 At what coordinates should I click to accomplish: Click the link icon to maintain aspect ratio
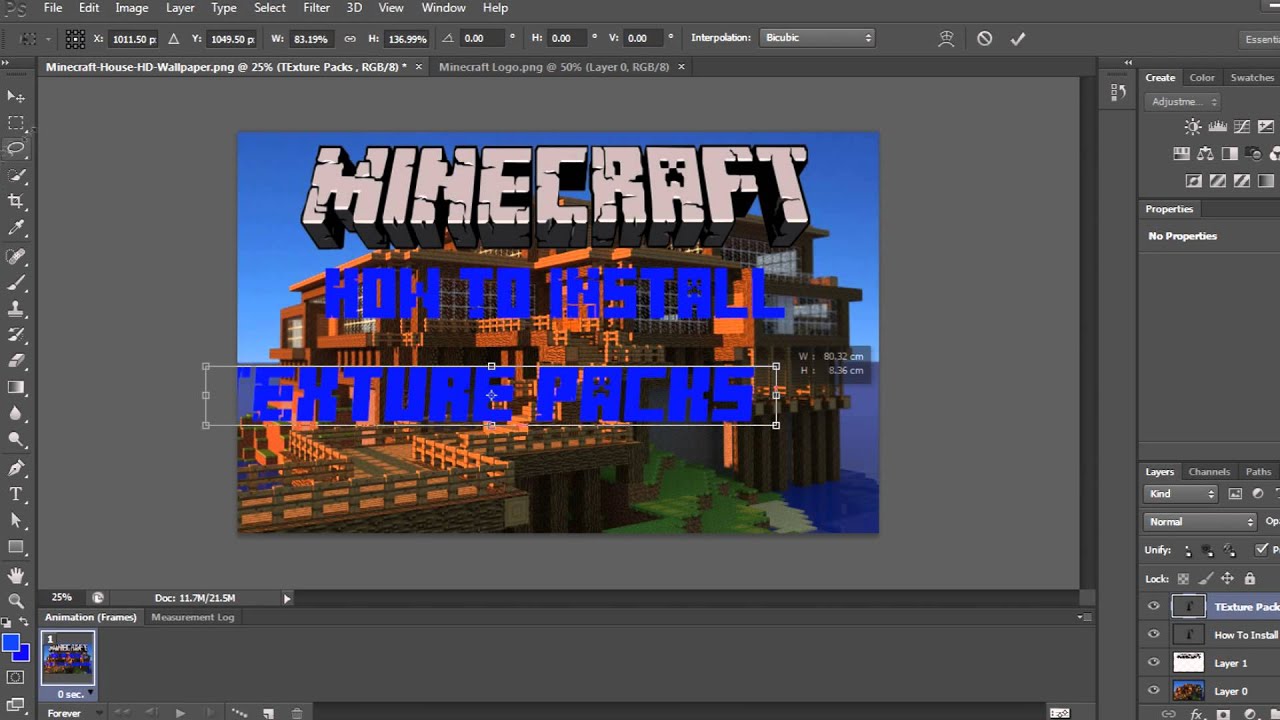coord(350,38)
